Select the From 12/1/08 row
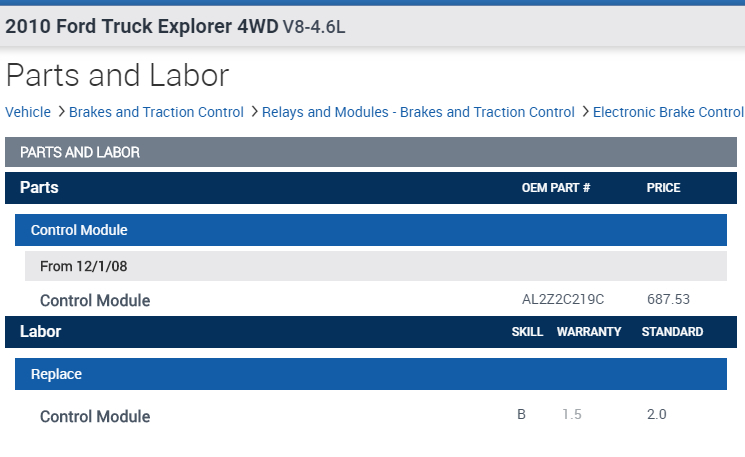This screenshot has width=745, height=457. 370,266
